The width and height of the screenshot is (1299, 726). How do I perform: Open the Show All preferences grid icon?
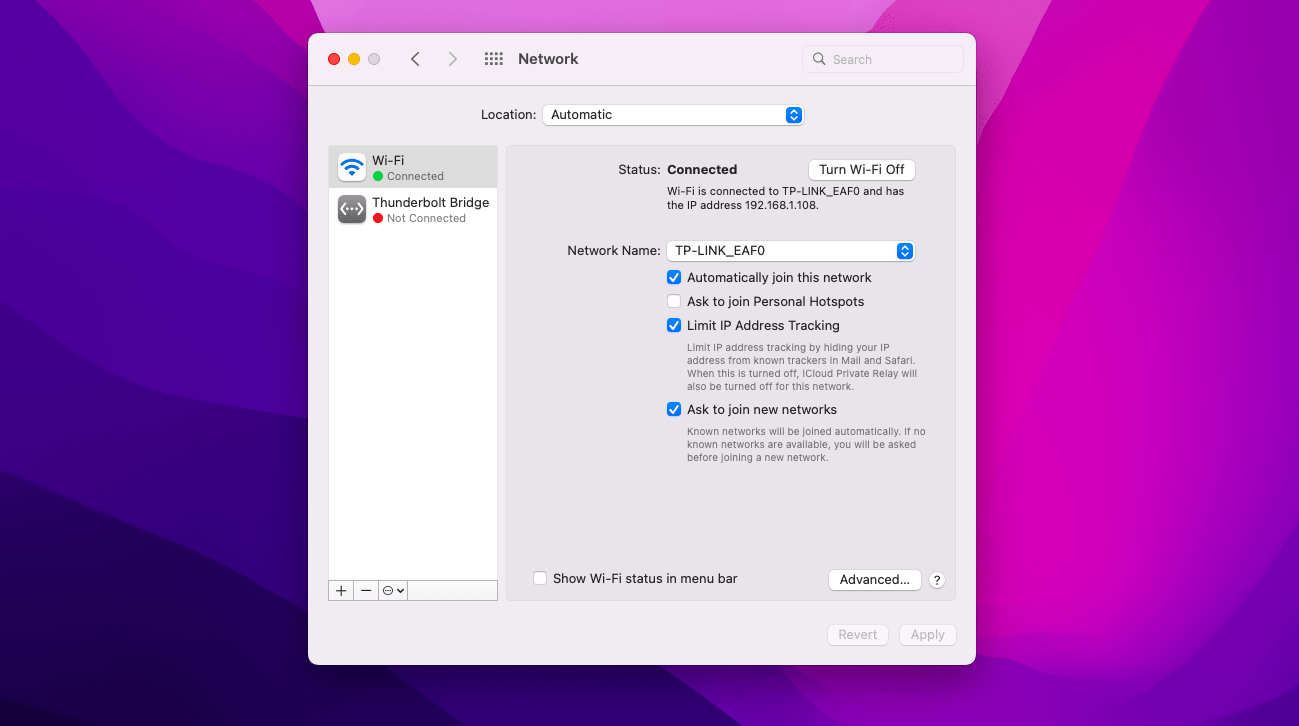point(493,59)
